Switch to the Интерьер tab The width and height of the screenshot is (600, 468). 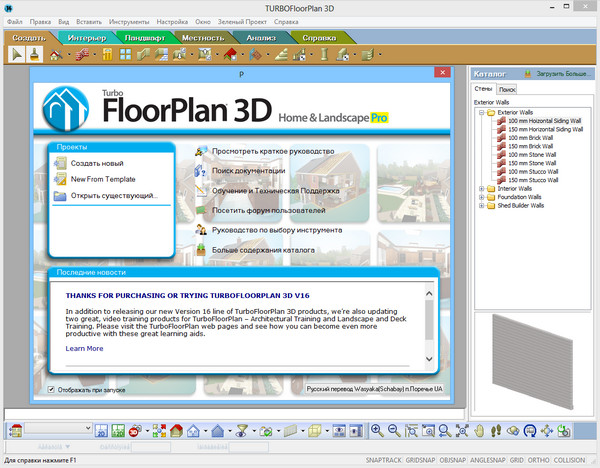(87, 38)
